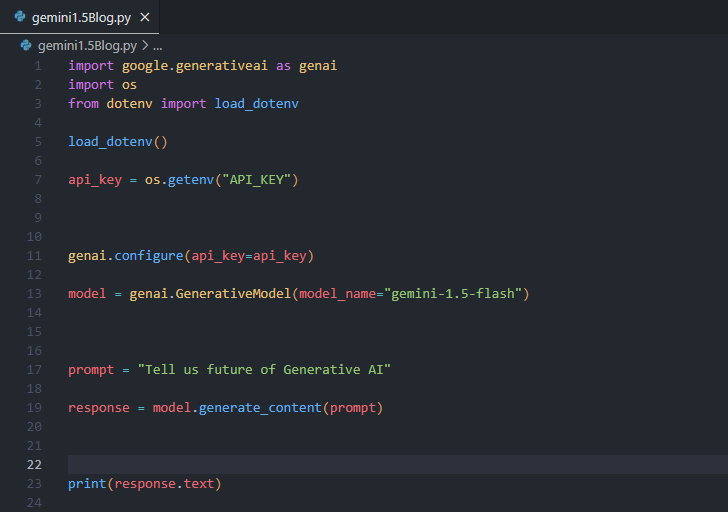Click 'dotenv' module name on line 3
The height and width of the screenshot is (512, 728).
(x=130, y=104)
